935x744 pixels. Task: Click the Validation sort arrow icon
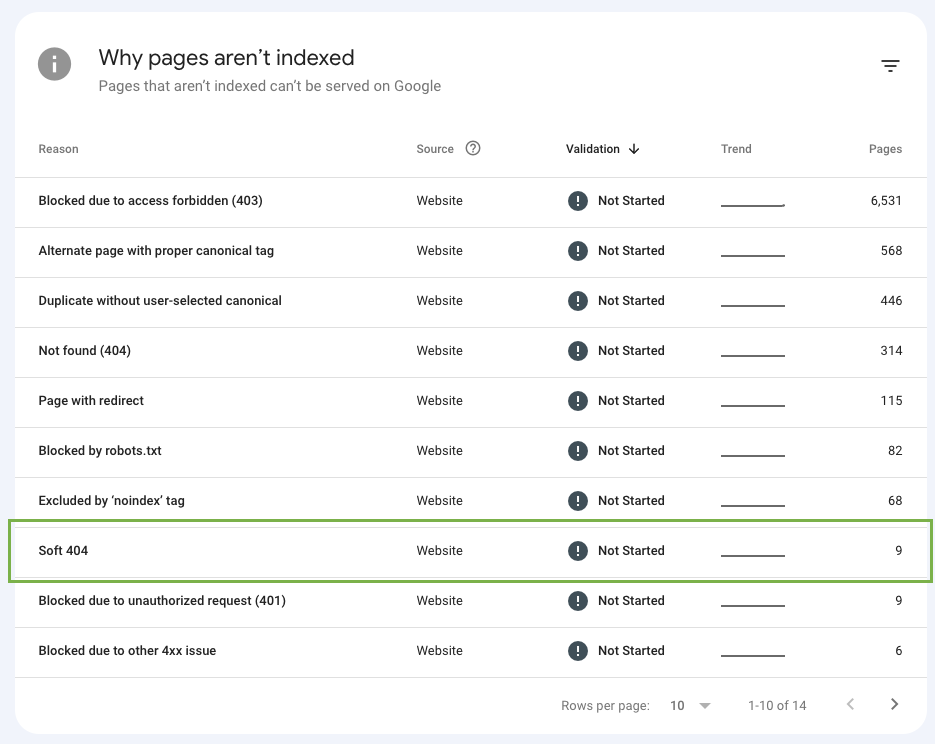coord(634,149)
